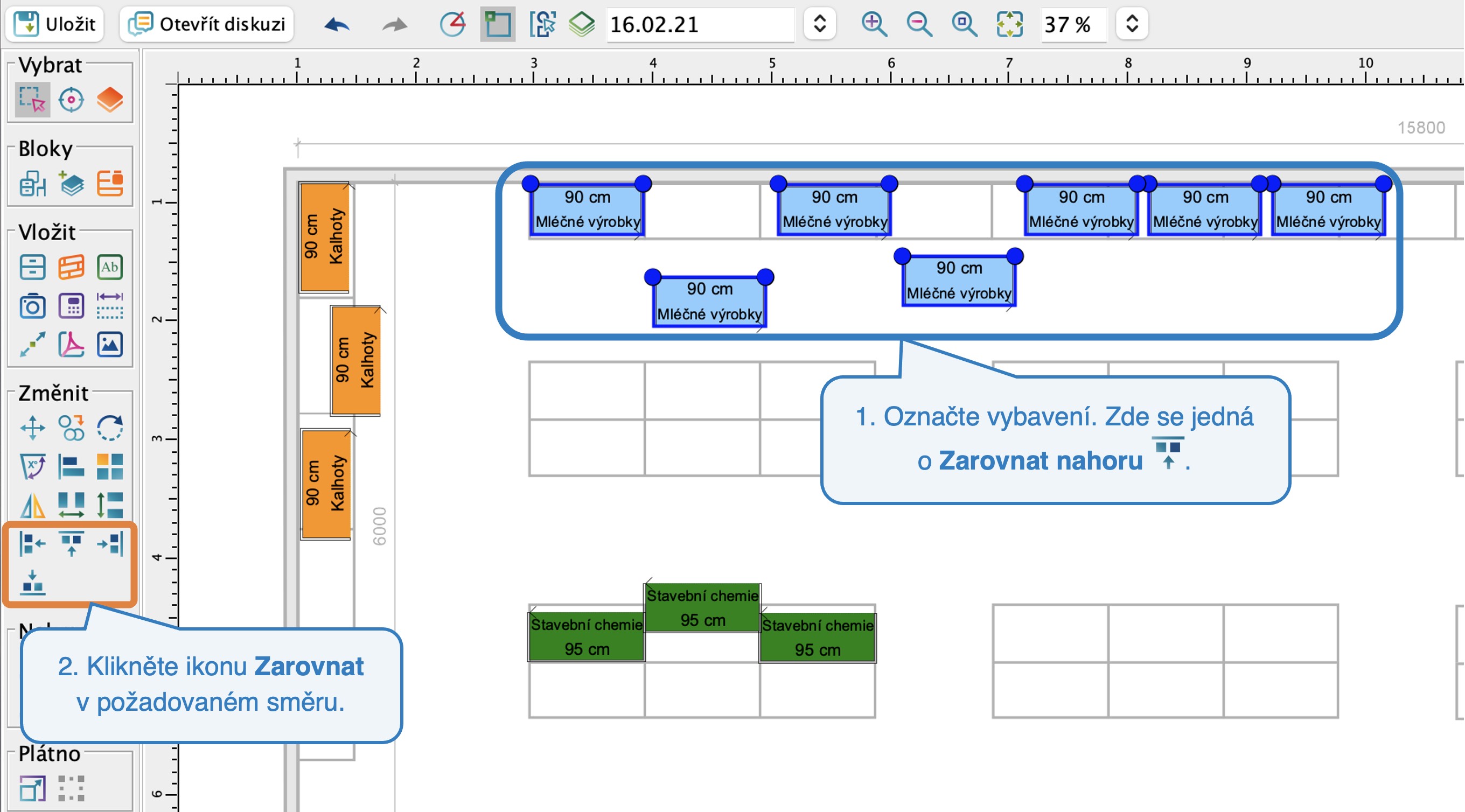This screenshot has height=812, width=1465.
Task: Click the redo arrow icon
Action: coord(395,24)
